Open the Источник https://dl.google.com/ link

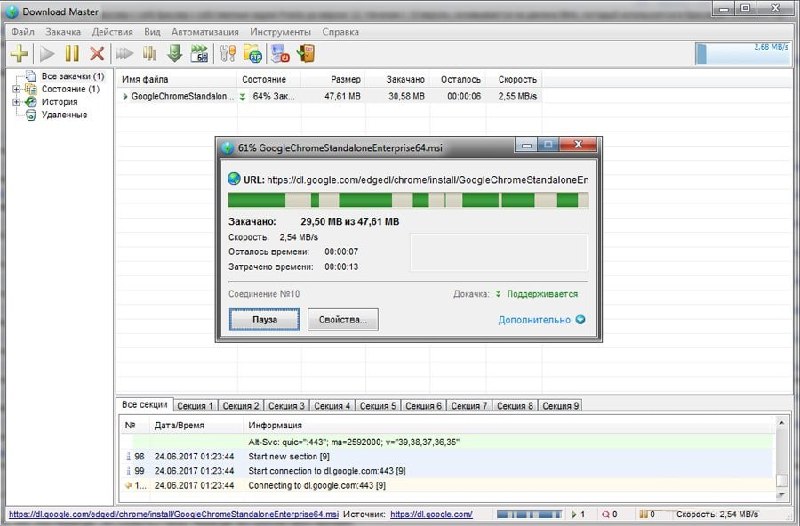tap(431, 514)
